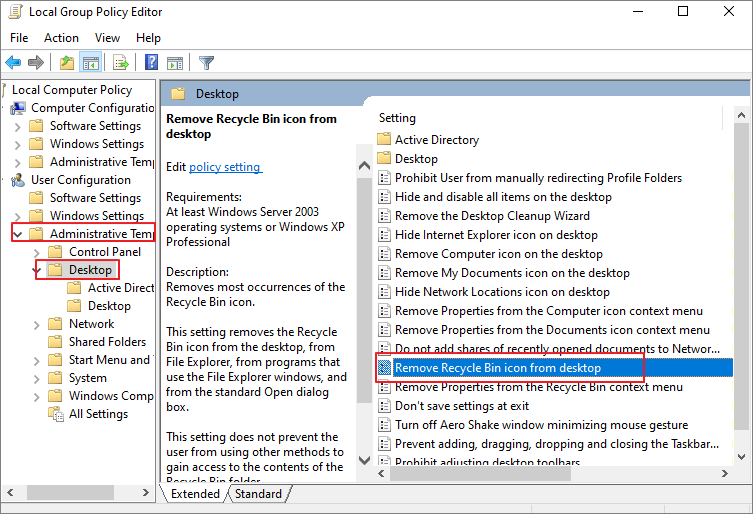This screenshot has height=514, width=753.
Task: Switch to the Standard tab
Action: pyautogui.click(x=258, y=494)
